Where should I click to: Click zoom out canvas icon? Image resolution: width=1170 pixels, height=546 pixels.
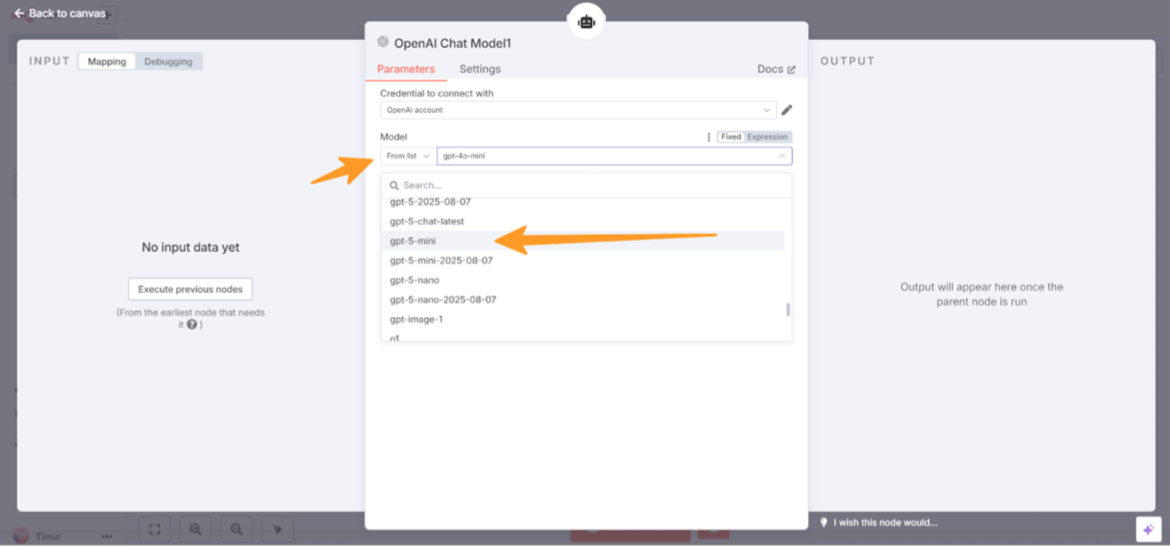tap(237, 529)
